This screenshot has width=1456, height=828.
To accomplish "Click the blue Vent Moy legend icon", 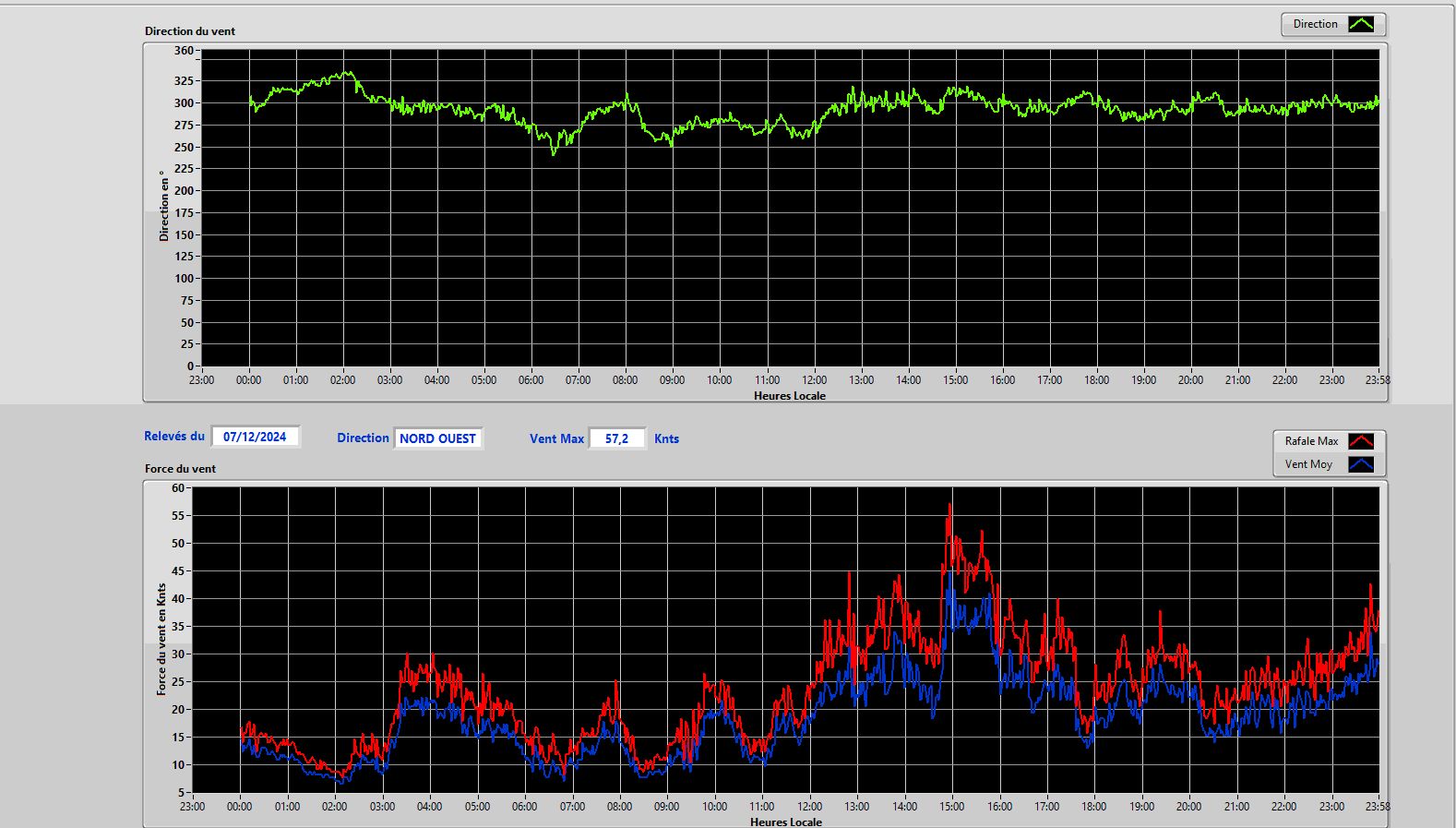I will 1361,464.
